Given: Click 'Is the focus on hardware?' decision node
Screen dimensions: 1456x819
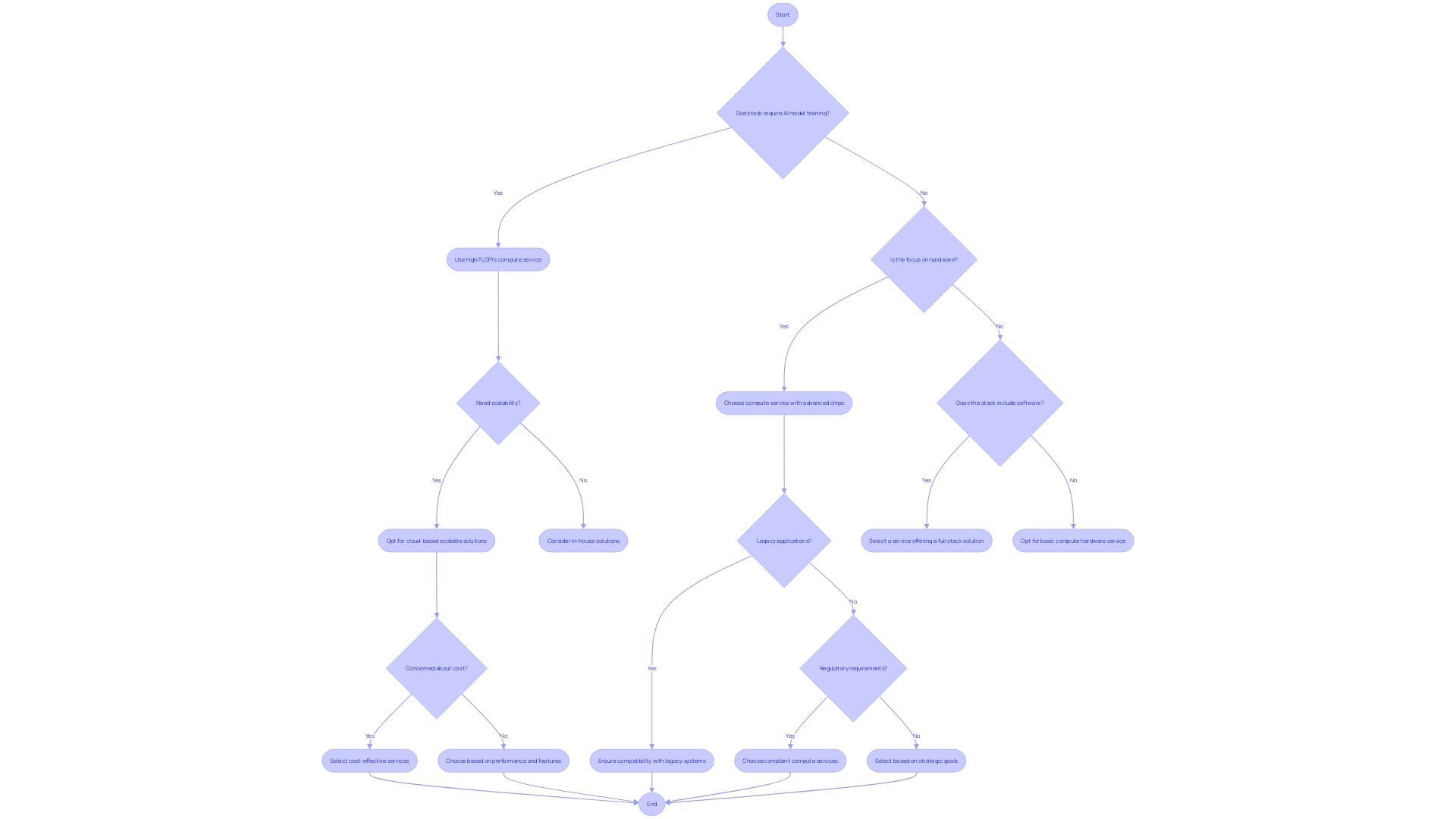Looking at the screenshot, I should coord(920,259).
